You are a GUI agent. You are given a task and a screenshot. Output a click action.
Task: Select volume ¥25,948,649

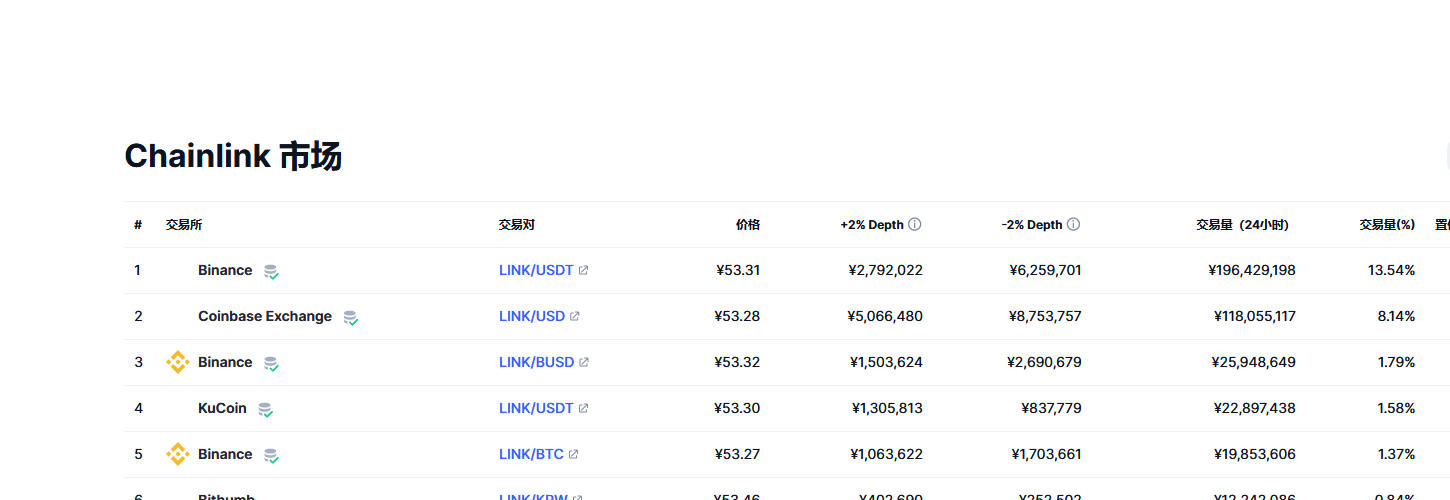1254,362
